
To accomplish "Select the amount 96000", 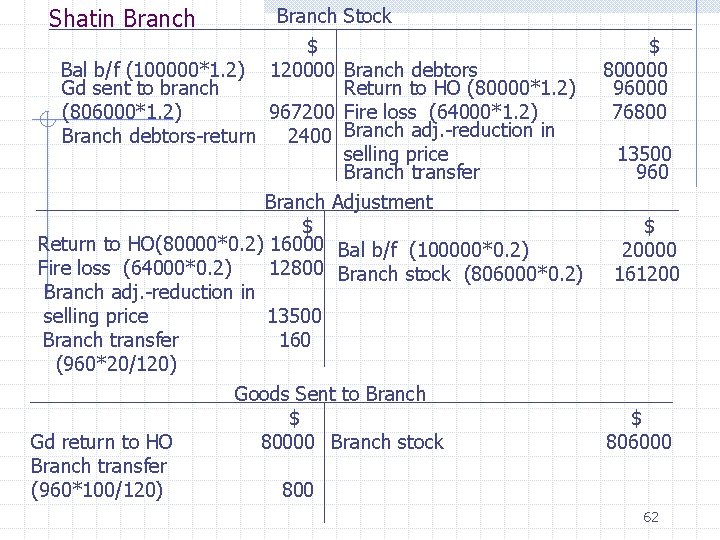I will pos(640,88).
